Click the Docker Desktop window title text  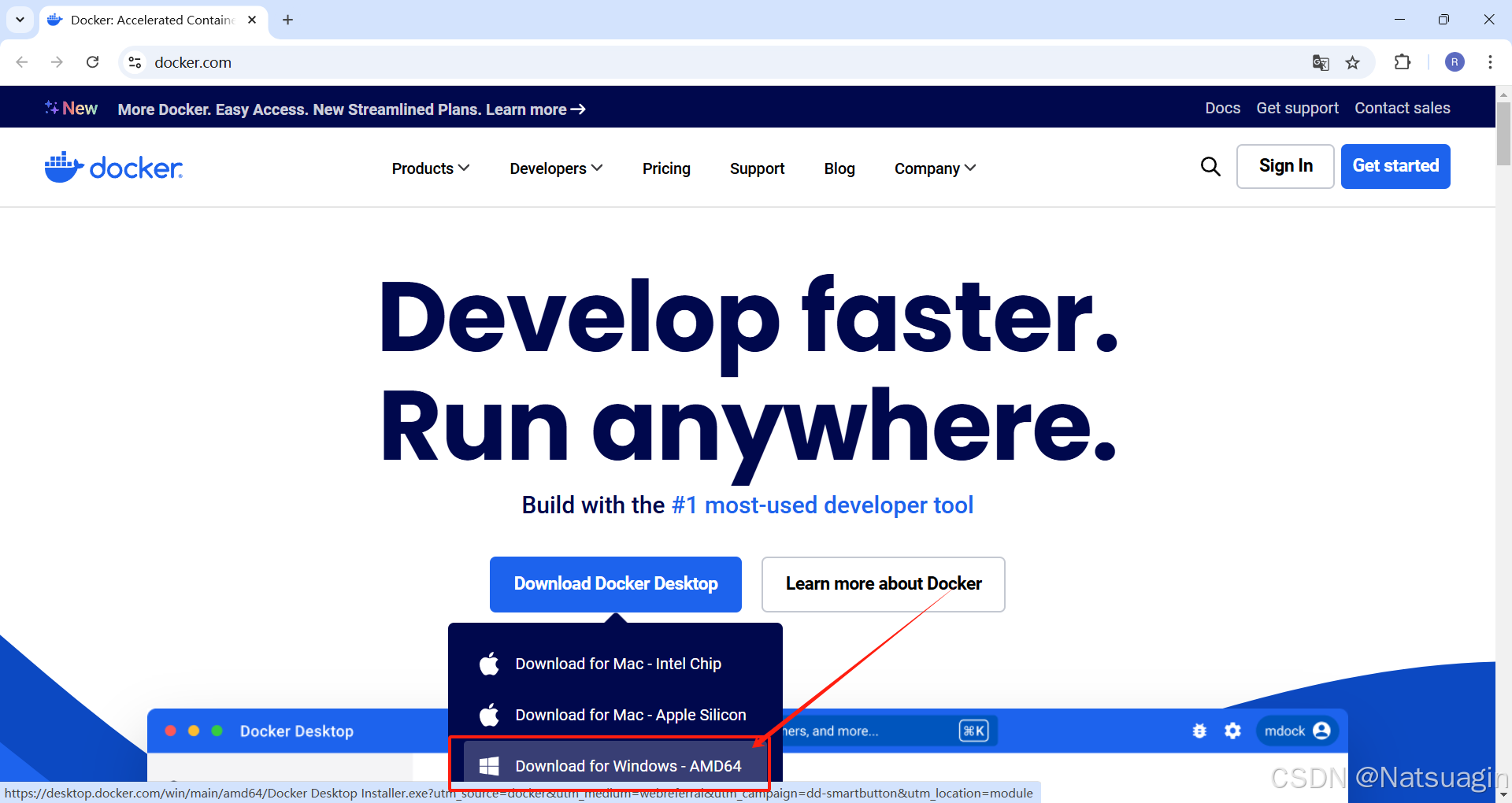(297, 731)
